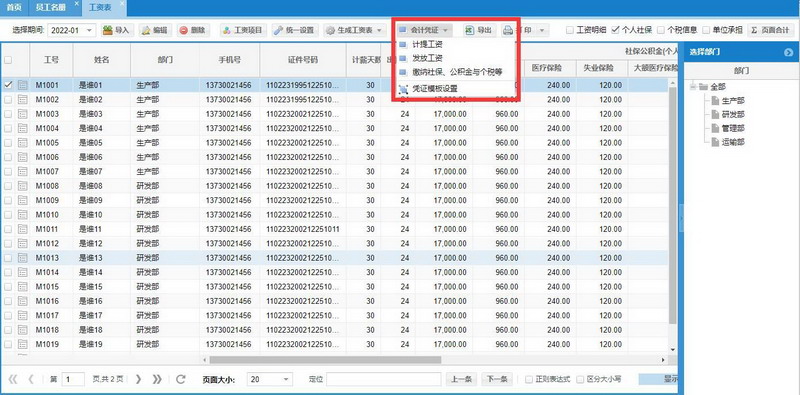Tick the checkbox for row M1005
This screenshot has height=395, width=800.
(x=8, y=142)
